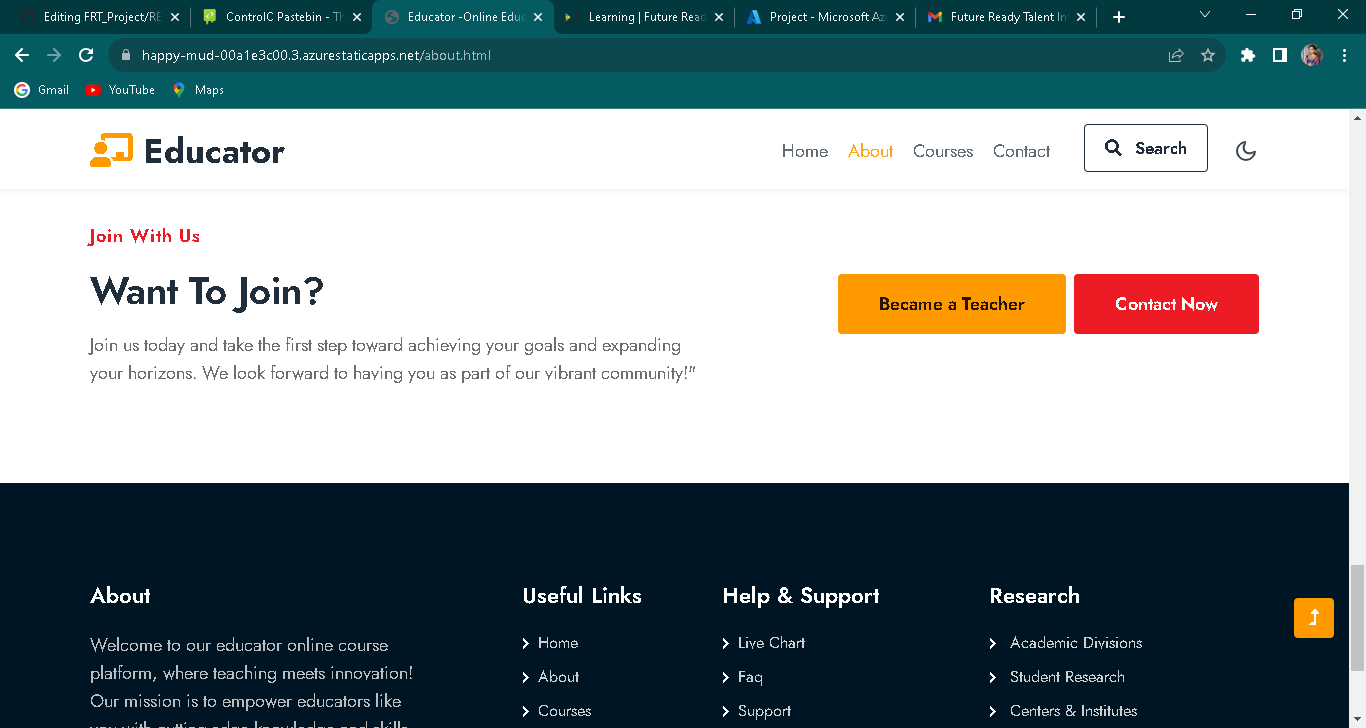This screenshot has width=1366, height=728.
Task: Click the share icon in the address bar
Action: (1175, 55)
